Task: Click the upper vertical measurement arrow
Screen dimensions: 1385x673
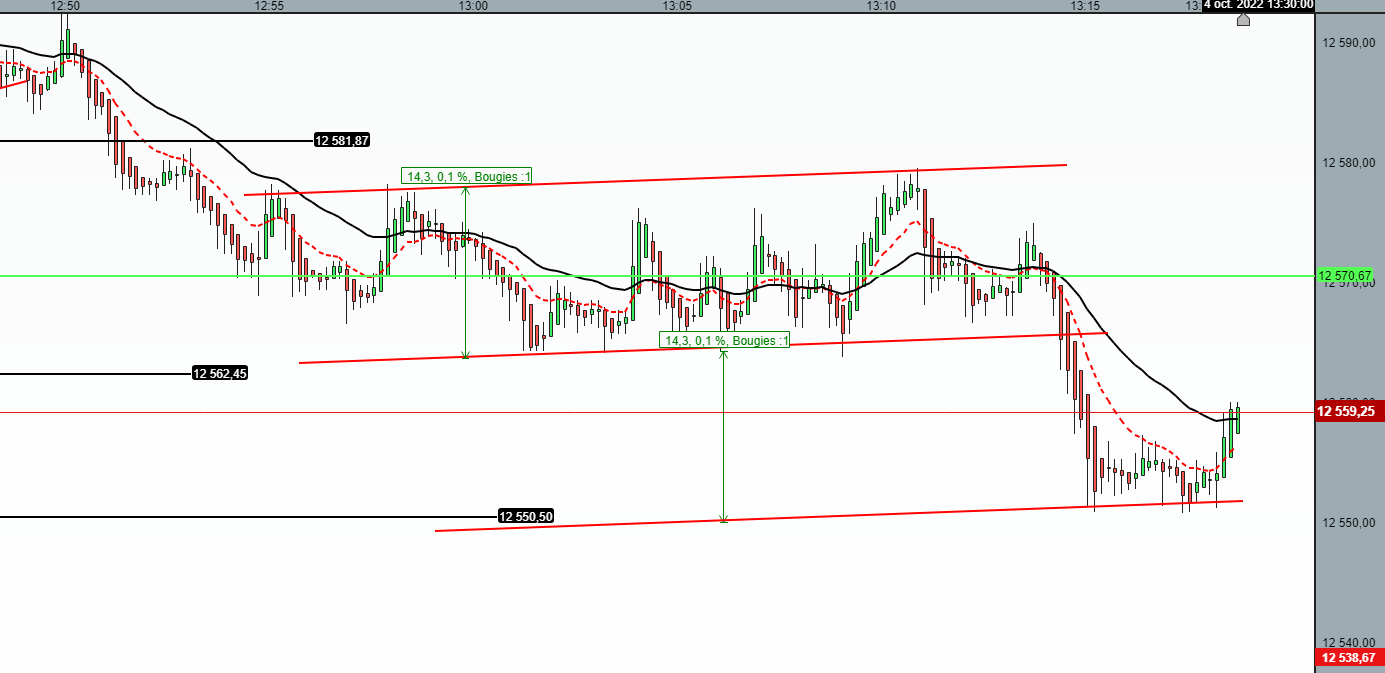Action: [x=465, y=272]
